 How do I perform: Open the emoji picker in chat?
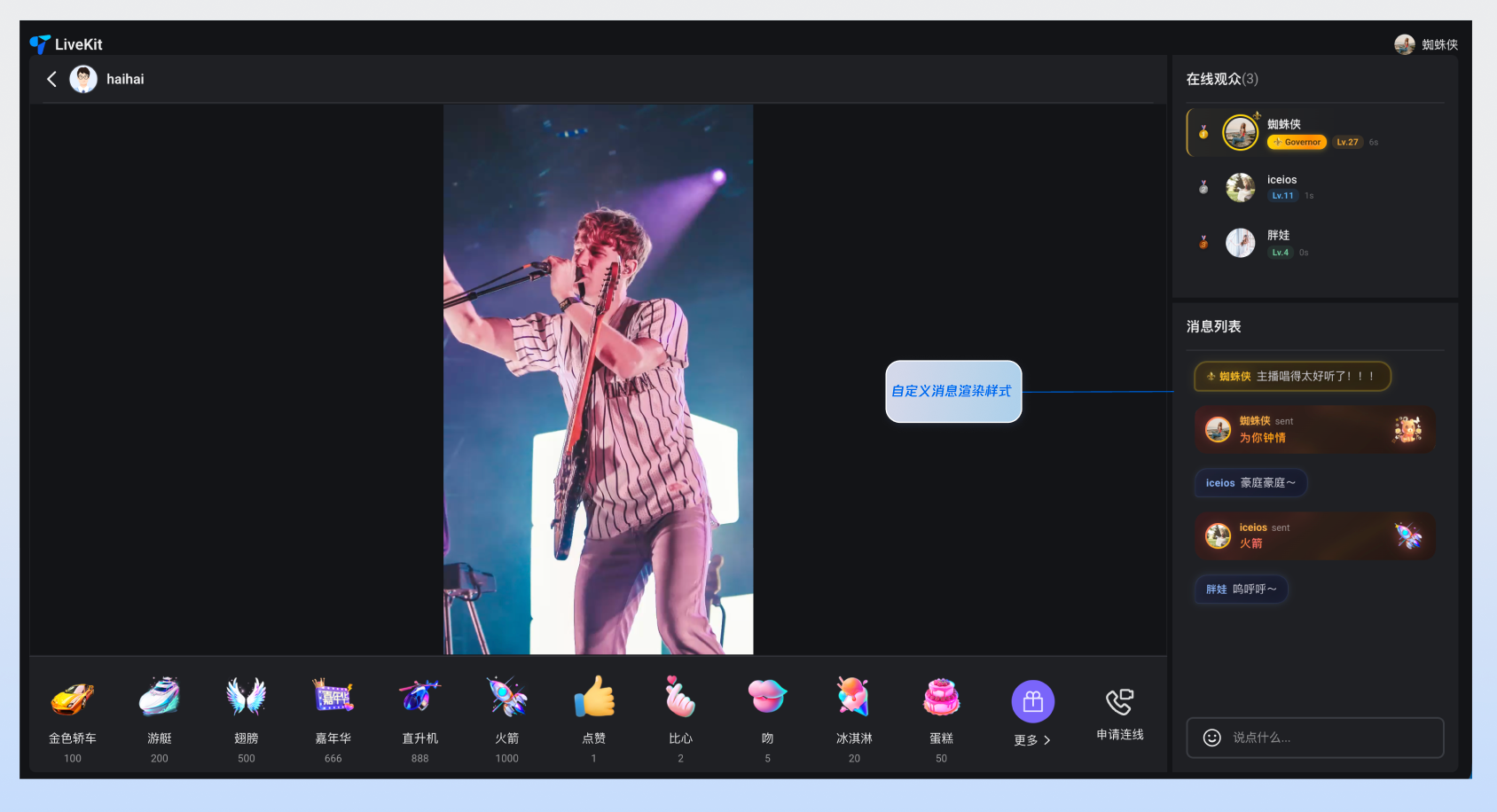tap(1211, 738)
